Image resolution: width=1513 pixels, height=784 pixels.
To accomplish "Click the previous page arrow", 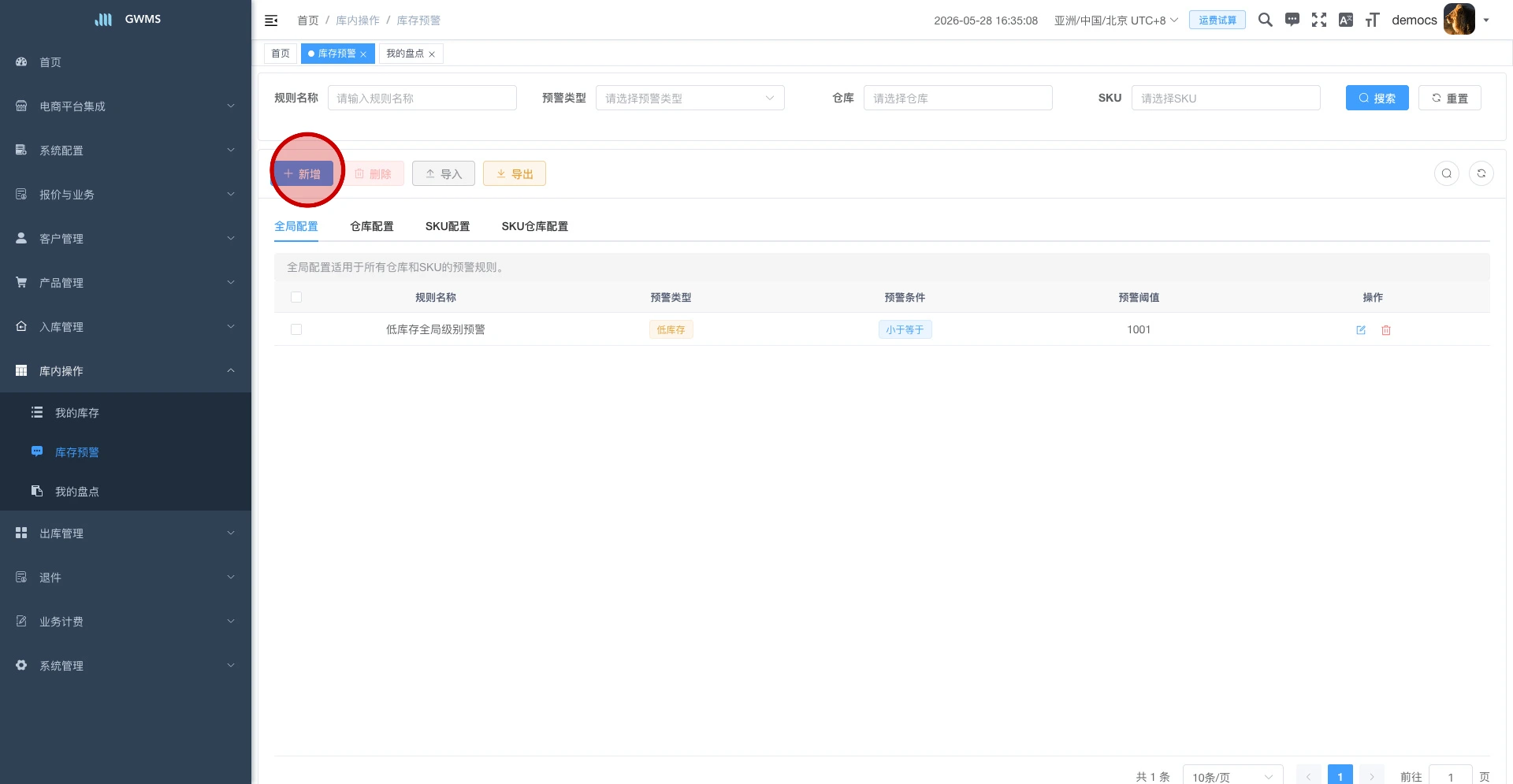I will point(1309,776).
